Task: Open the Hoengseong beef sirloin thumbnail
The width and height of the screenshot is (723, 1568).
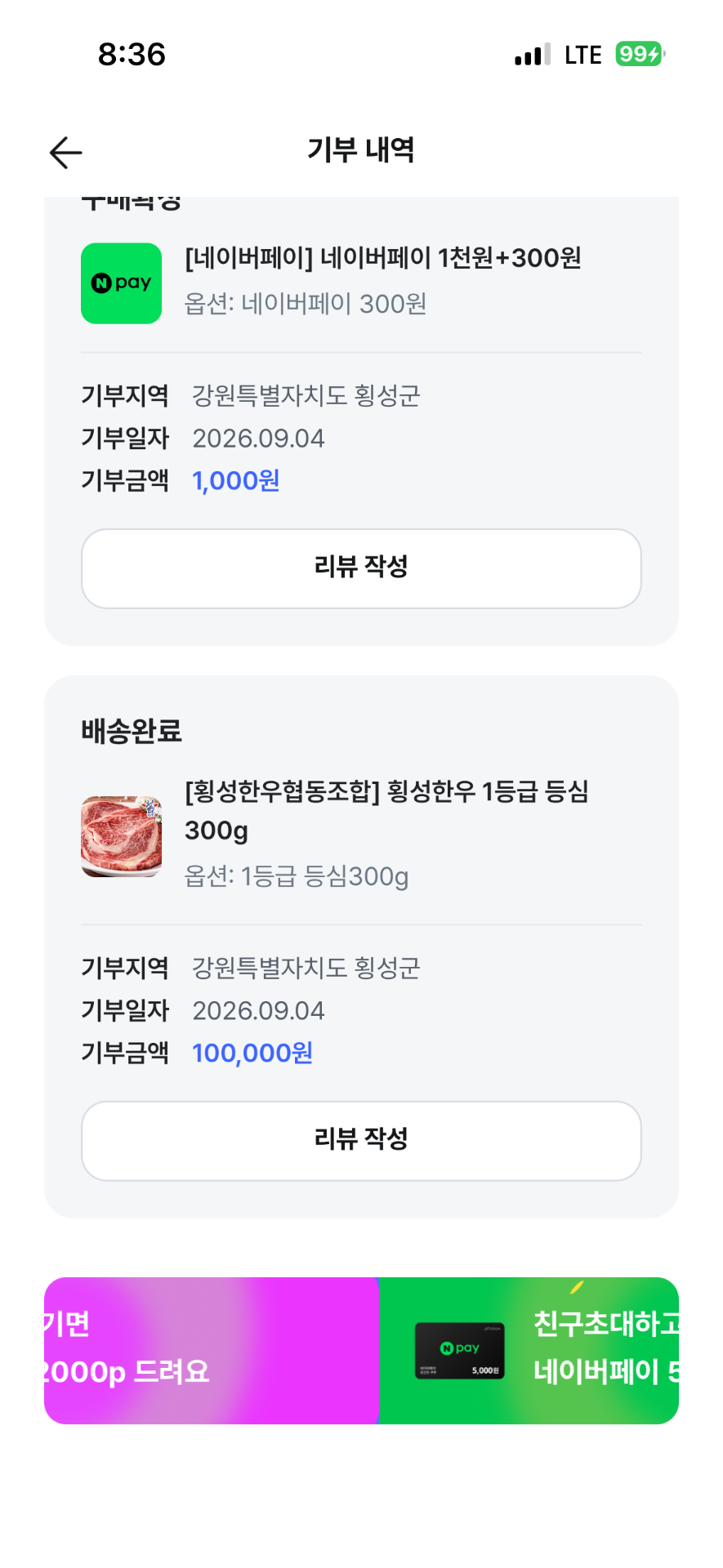Action: 121,836
